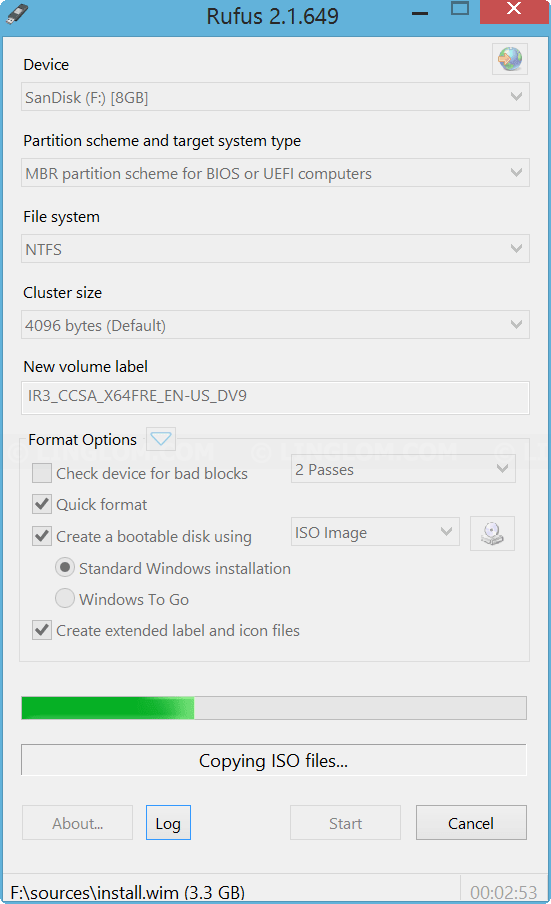The image size is (551, 904).
Task: Toggle the Format Options advanced arrow
Action: 161,439
